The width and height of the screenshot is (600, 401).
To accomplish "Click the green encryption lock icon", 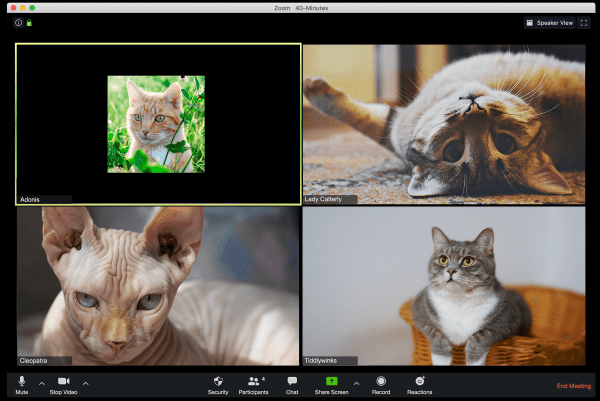I will pos(29,22).
